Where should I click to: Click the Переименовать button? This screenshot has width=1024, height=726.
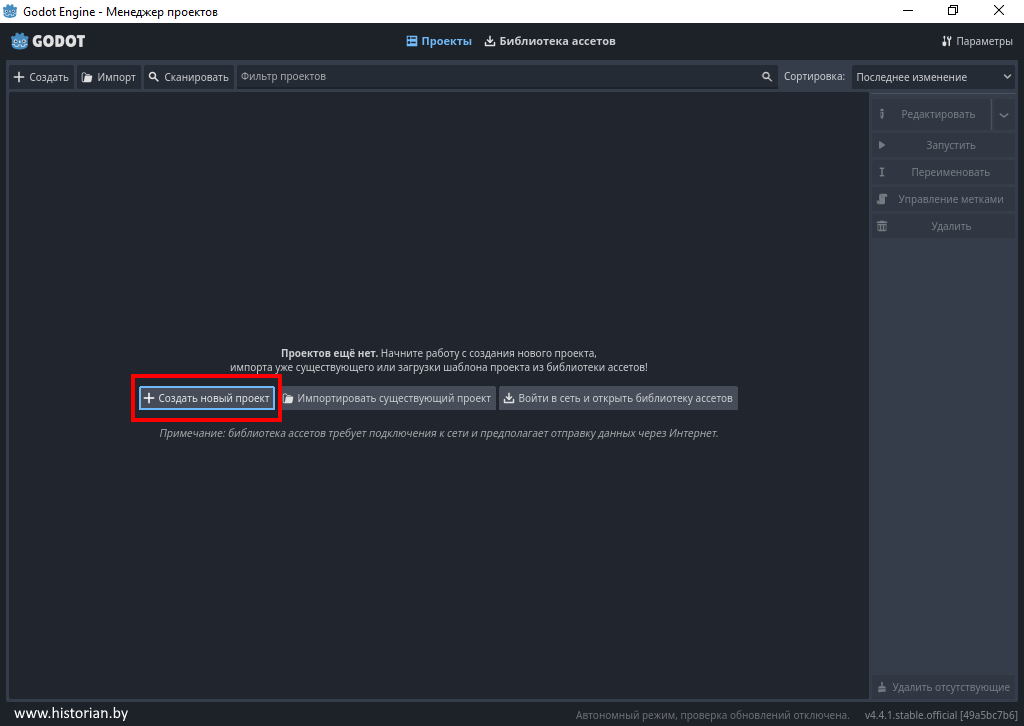(x=942, y=172)
